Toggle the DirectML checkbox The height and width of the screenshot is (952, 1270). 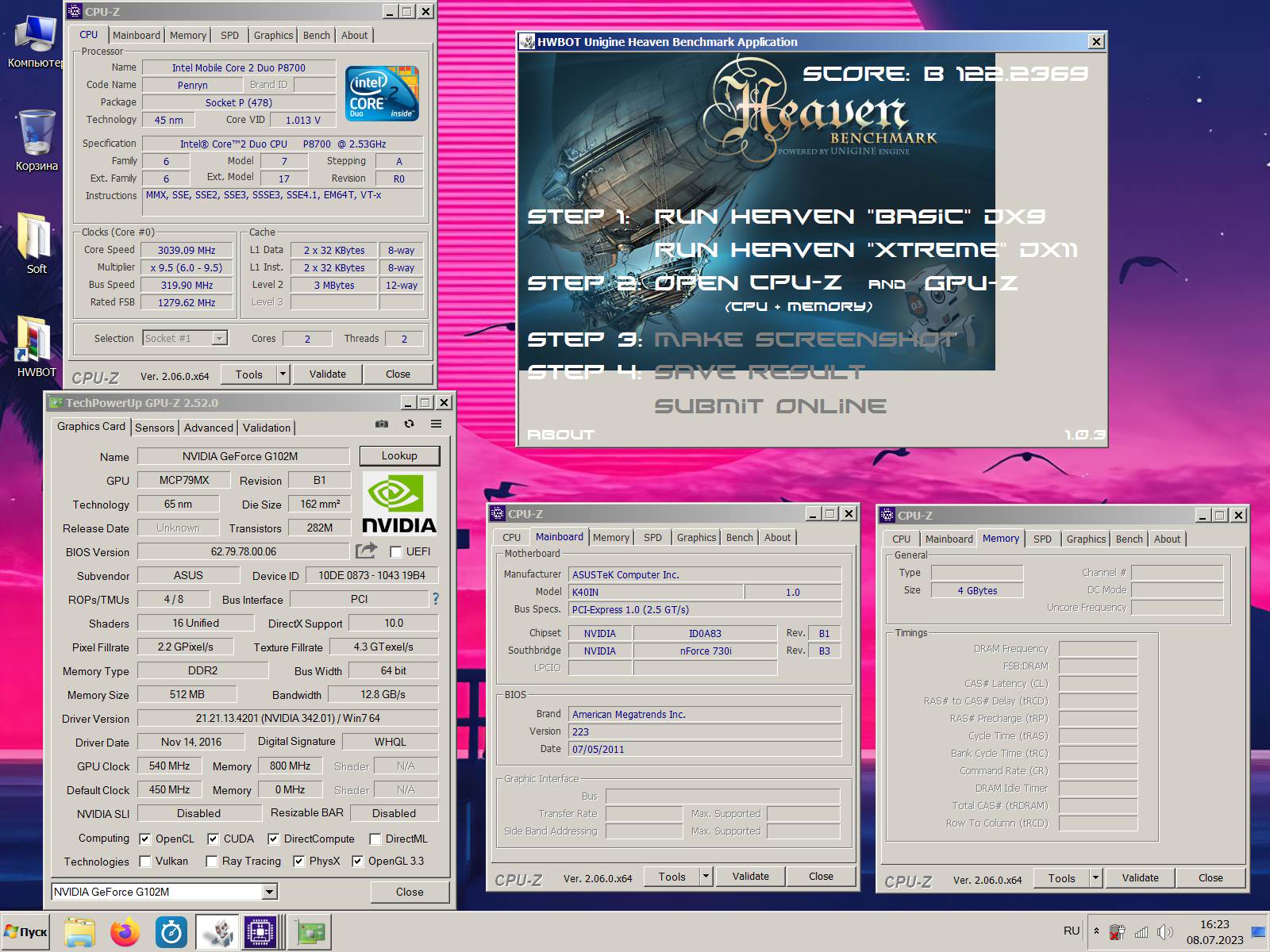[x=375, y=839]
